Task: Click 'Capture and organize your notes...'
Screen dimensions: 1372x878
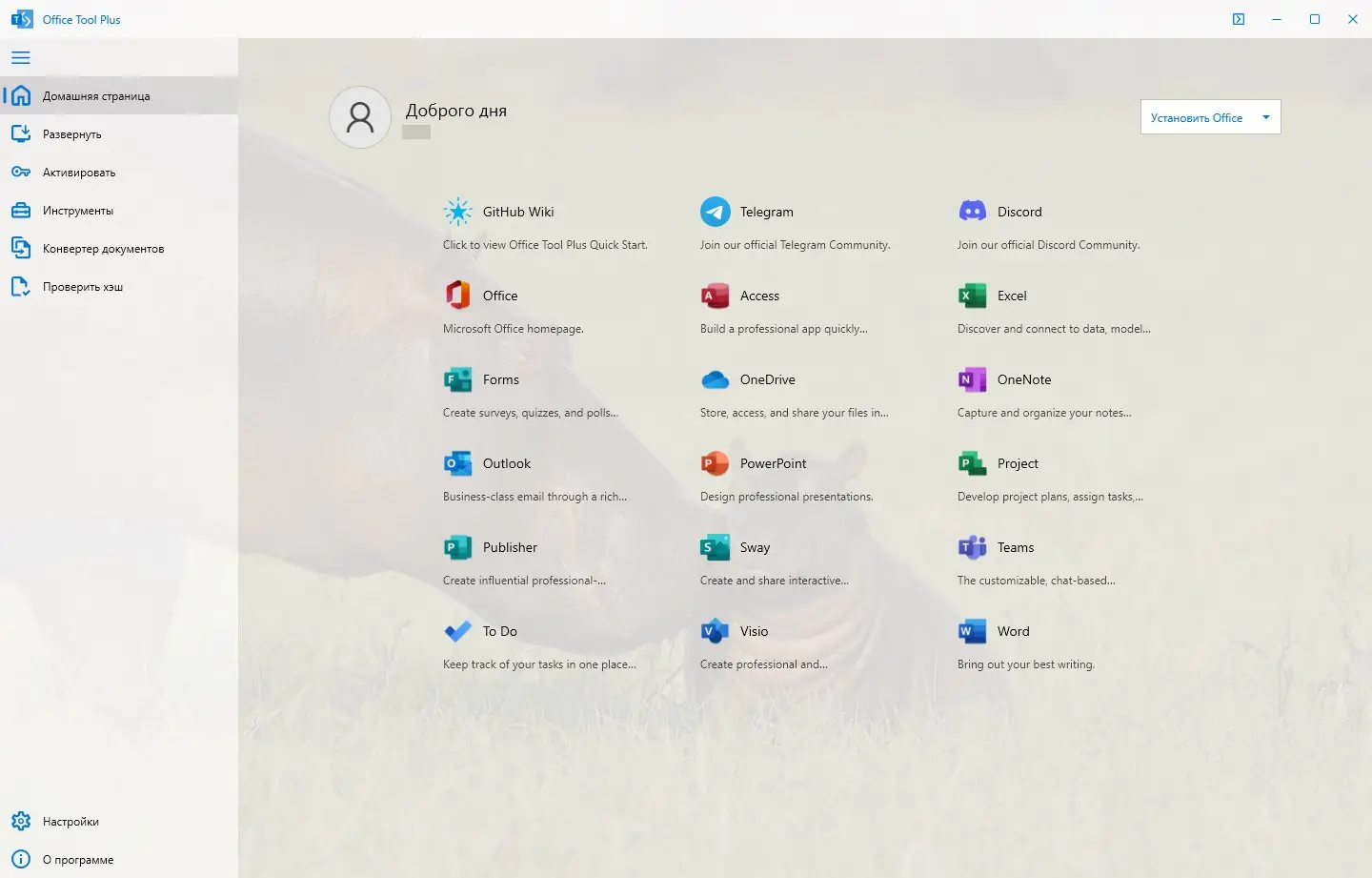Action: [1044, 413]
